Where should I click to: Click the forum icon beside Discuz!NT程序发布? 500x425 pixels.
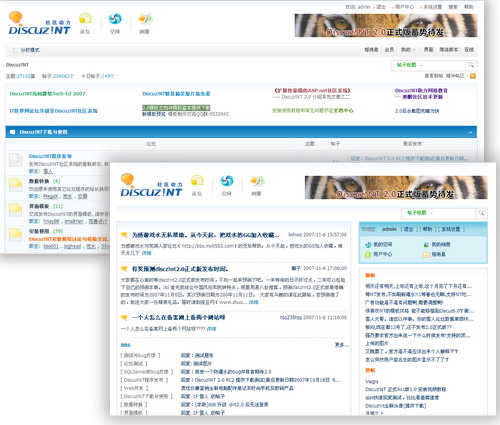tap(15, 160)
